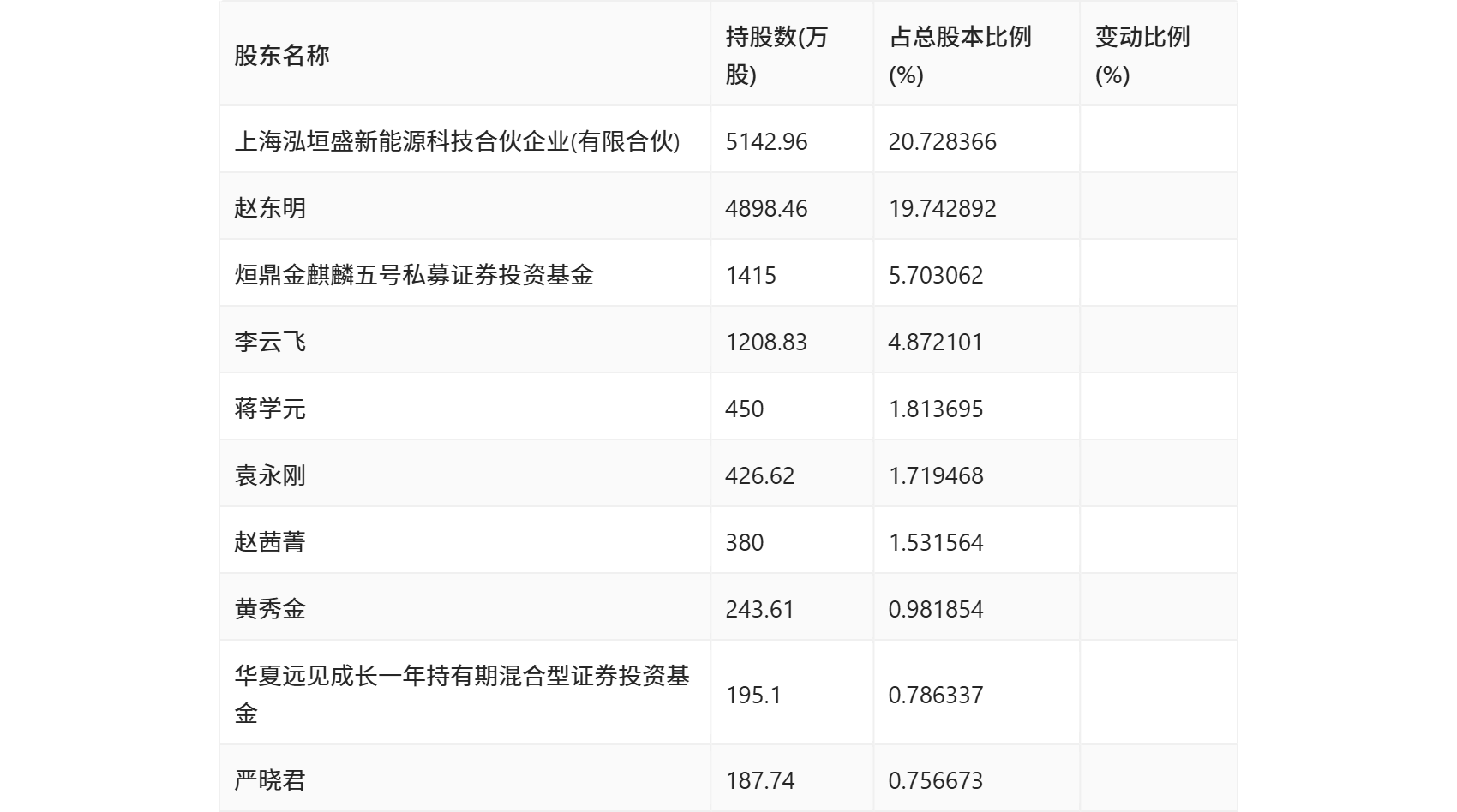Click holdings value 4898.46
The width and height of the screenshot is (1457, 812).
coord(766,208)
